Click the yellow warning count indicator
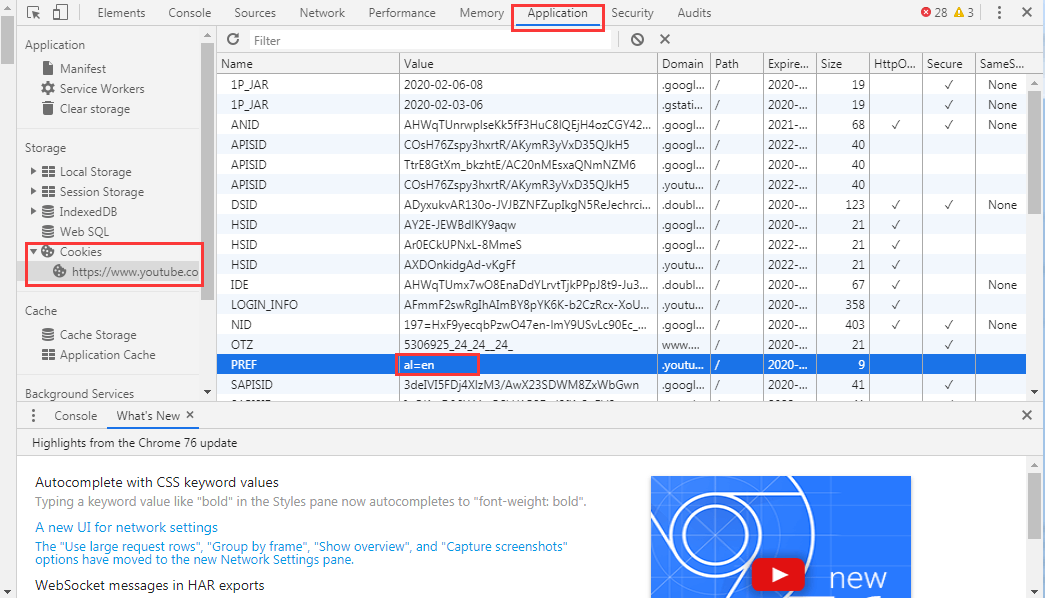Viewport: 1045px width, 598px height. click(964, 13)
